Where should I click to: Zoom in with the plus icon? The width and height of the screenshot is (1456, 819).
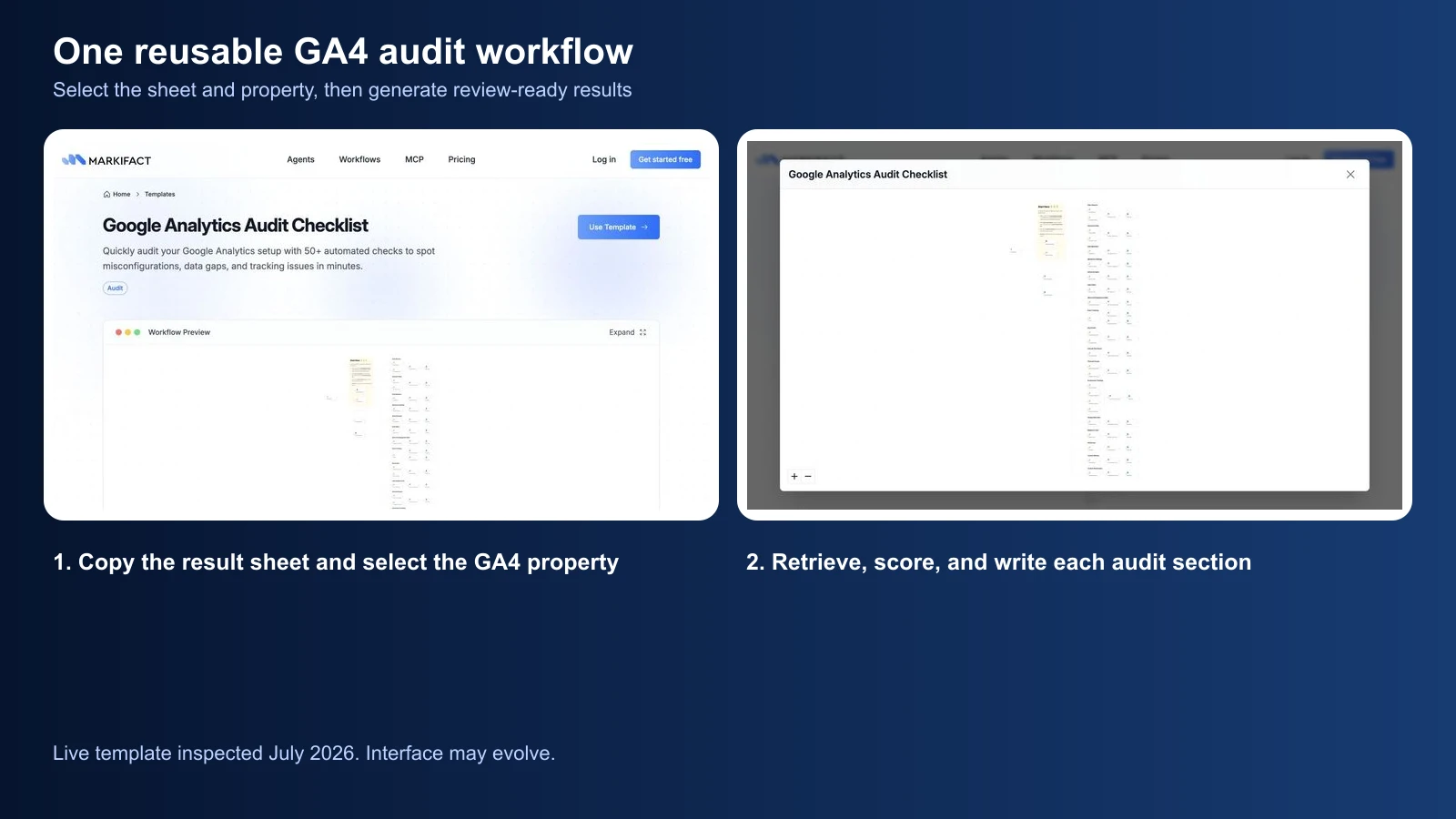(x=794, y=476)
